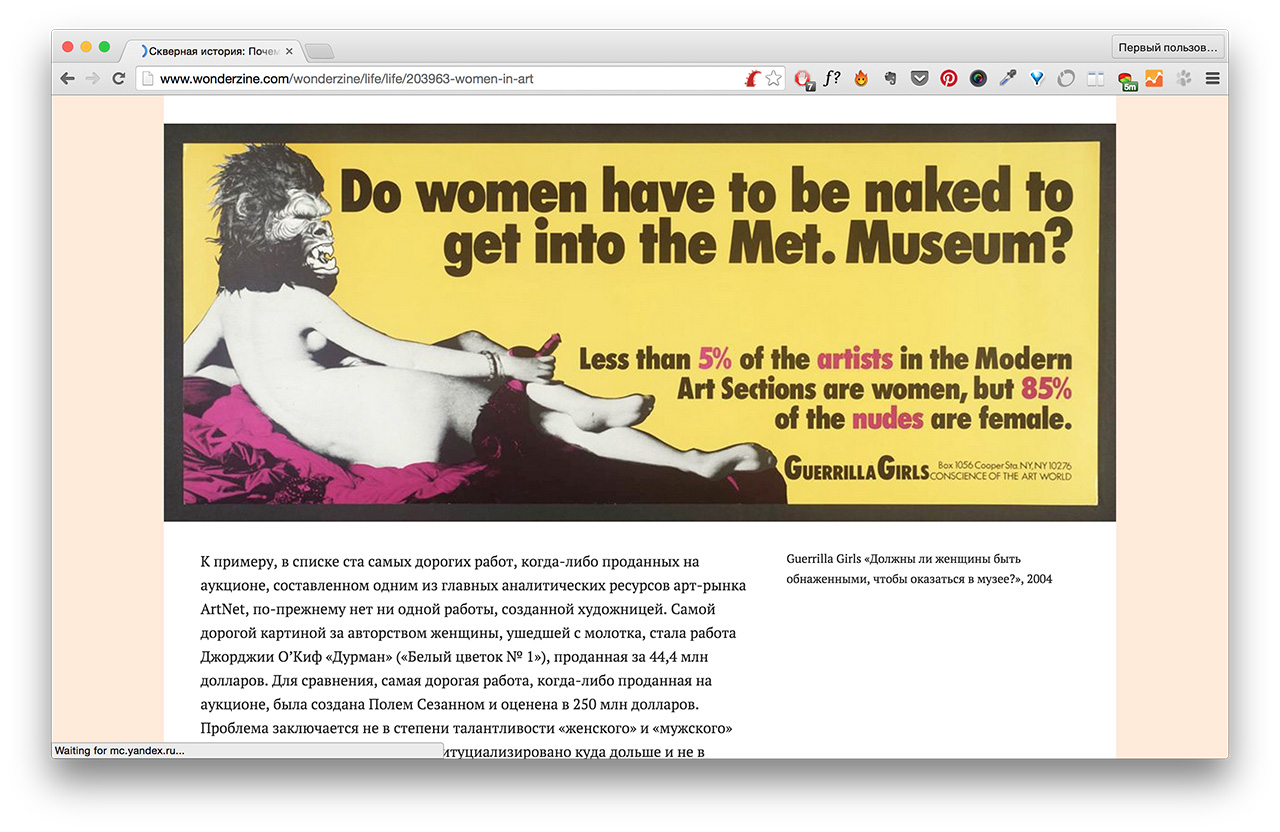Open the Chrome hamburger menu

tap(1212, 79)
